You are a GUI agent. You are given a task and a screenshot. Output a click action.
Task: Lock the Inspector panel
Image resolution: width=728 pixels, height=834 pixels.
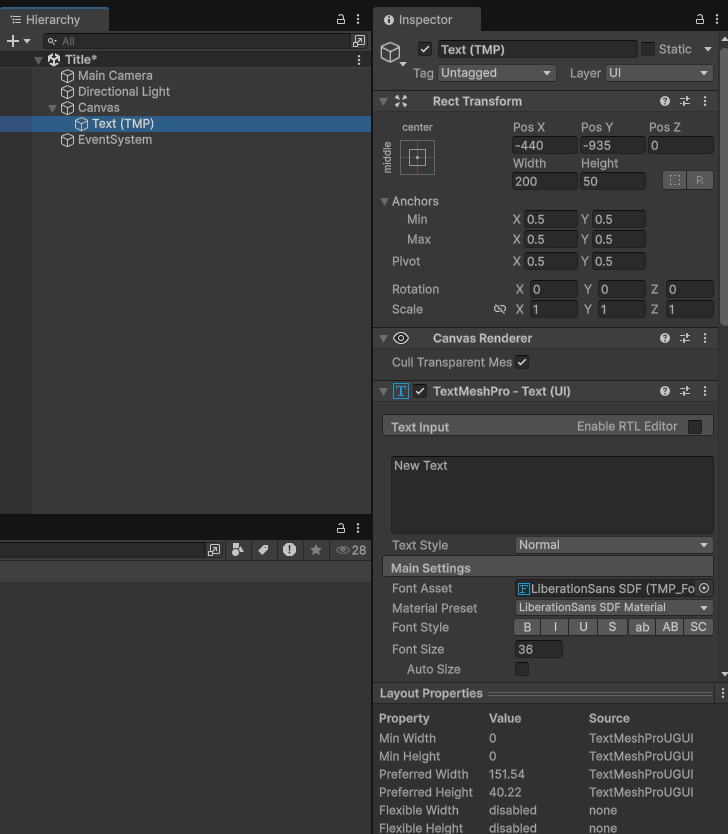700,20
